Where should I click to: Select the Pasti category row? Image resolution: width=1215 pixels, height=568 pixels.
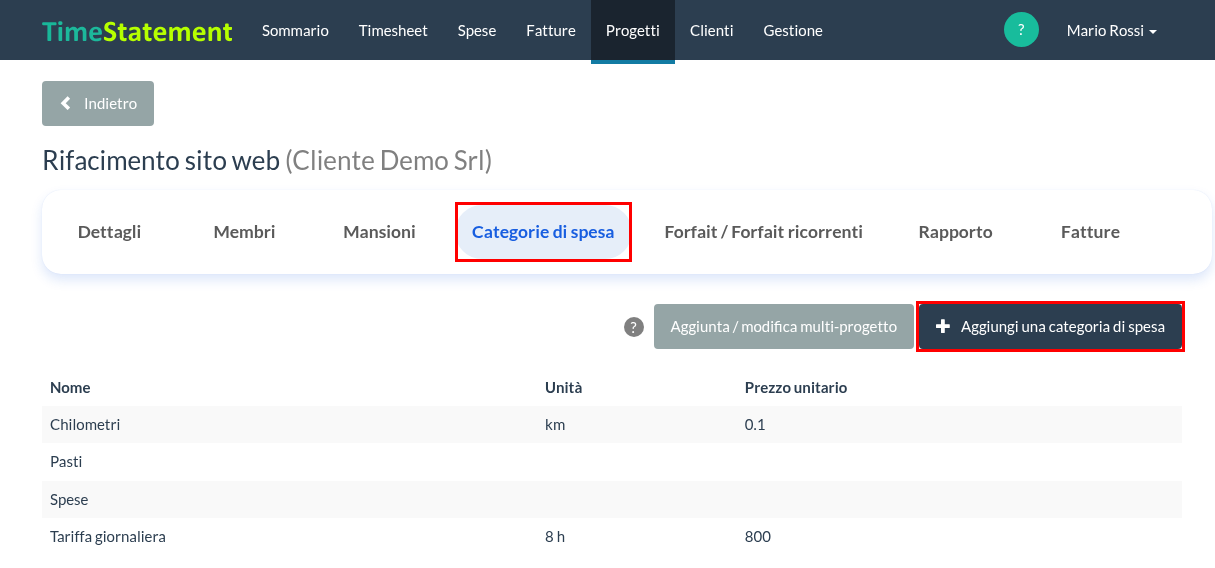pos(612,462)
